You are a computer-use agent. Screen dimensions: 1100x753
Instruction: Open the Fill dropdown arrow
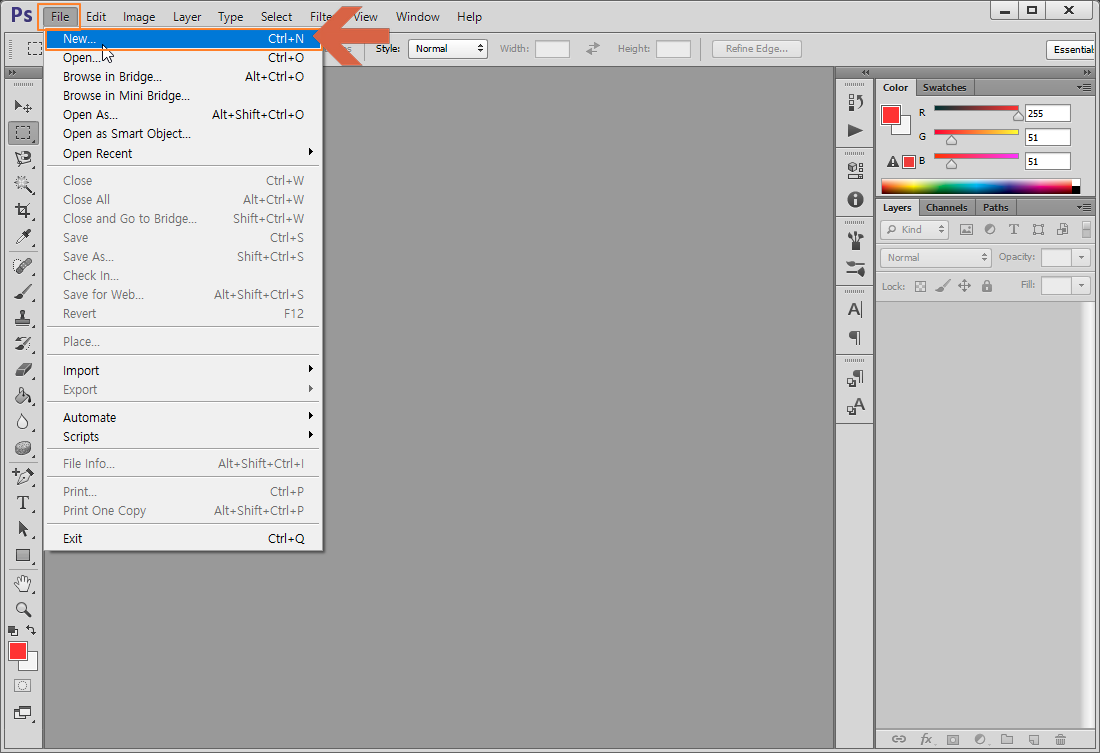pos(1081,286)
